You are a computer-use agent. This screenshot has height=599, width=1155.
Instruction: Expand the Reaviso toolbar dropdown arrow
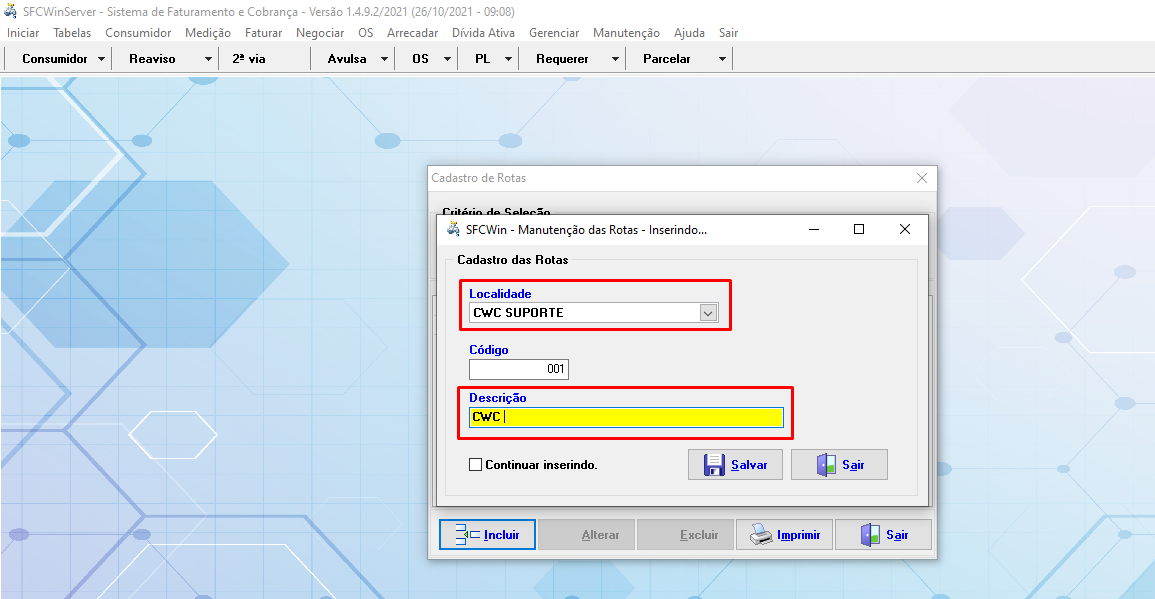pyautogui.click(x=208, y=59)
